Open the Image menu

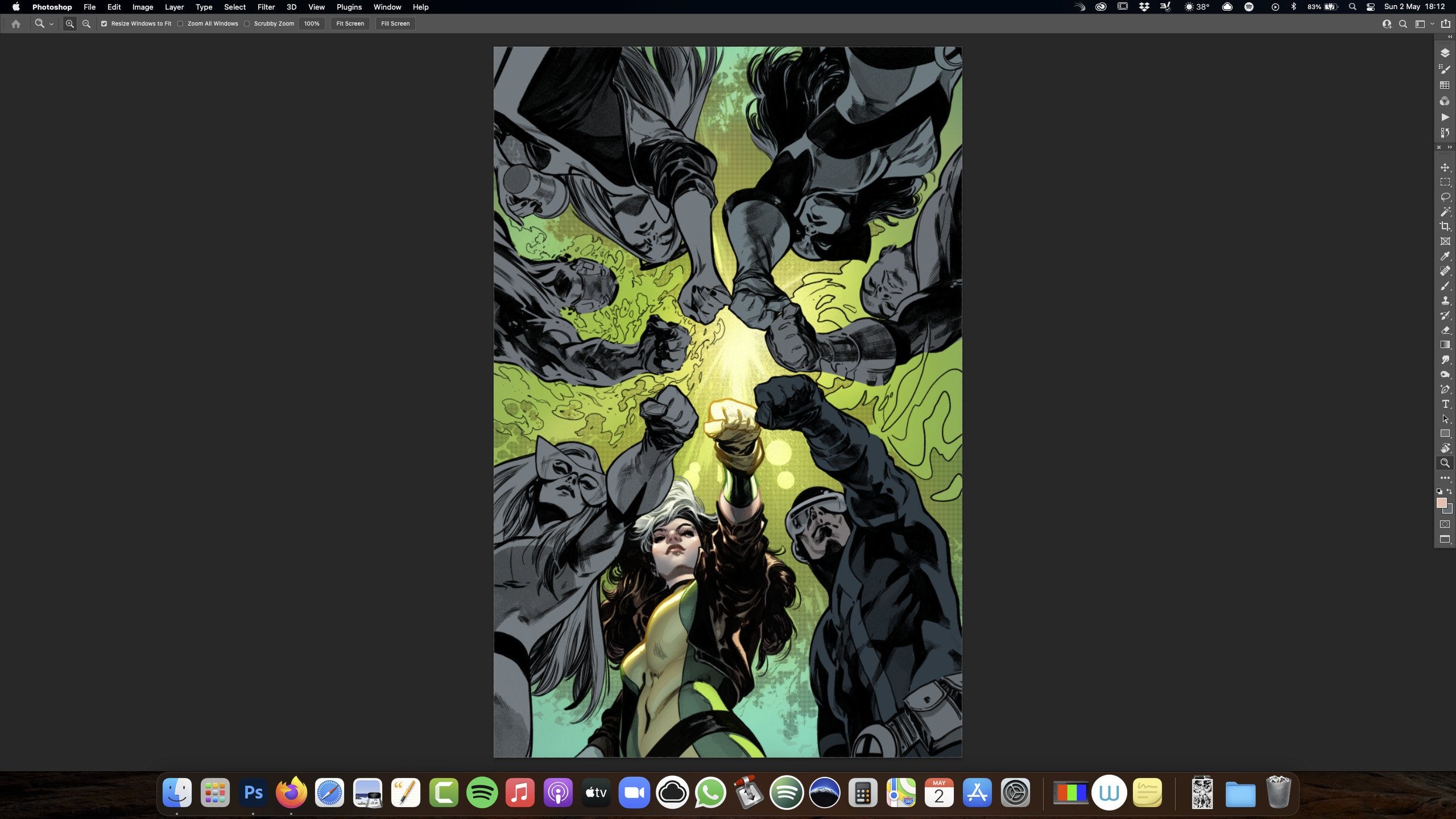point(143,7)
